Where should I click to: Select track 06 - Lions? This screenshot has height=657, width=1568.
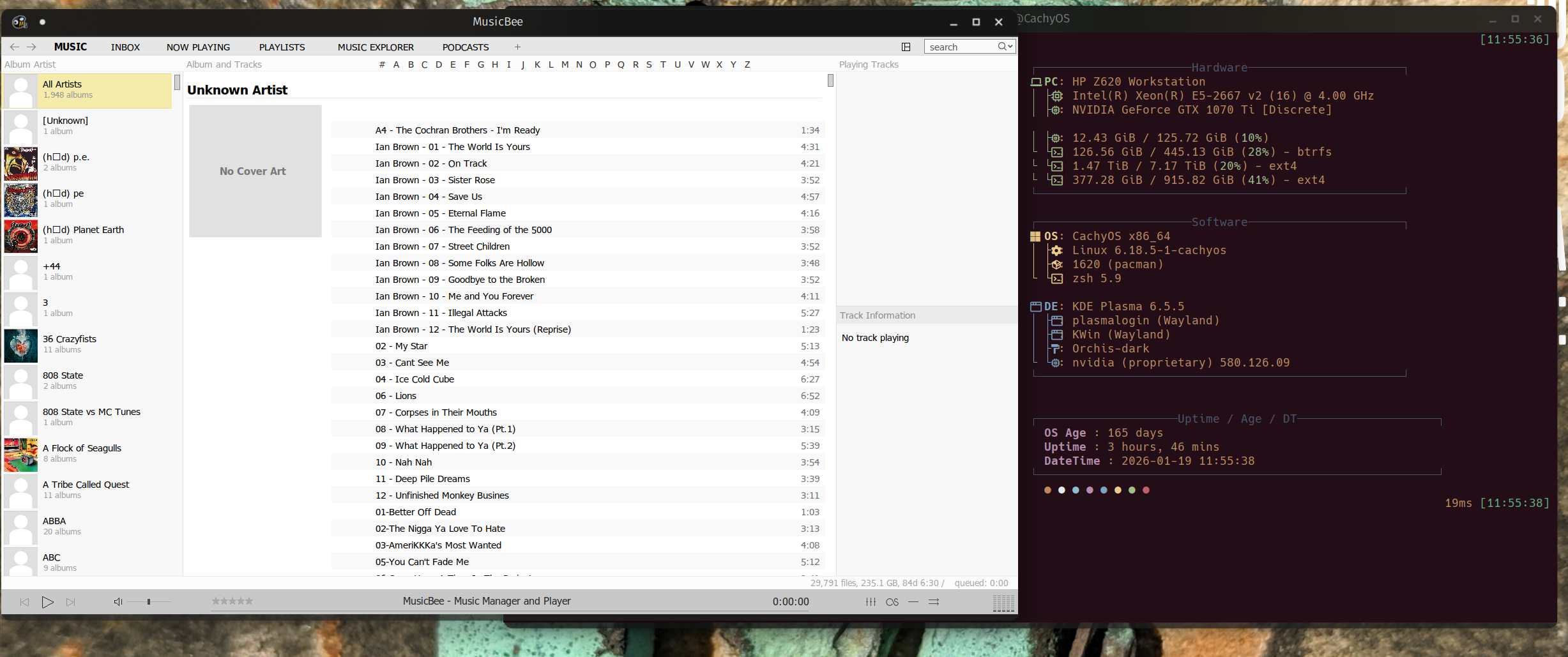click(578, 396)
